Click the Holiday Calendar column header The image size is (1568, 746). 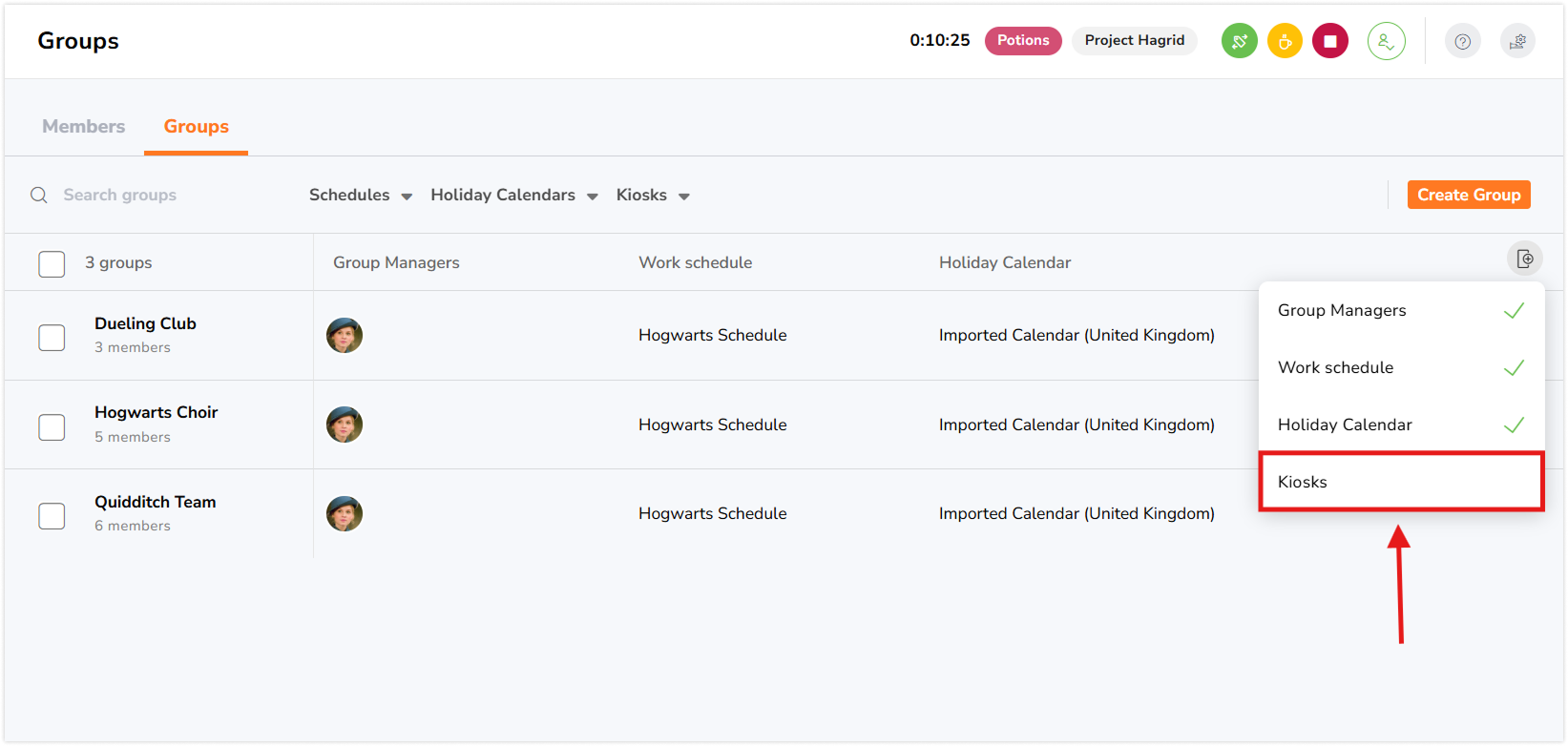[x=1004, y=262]
